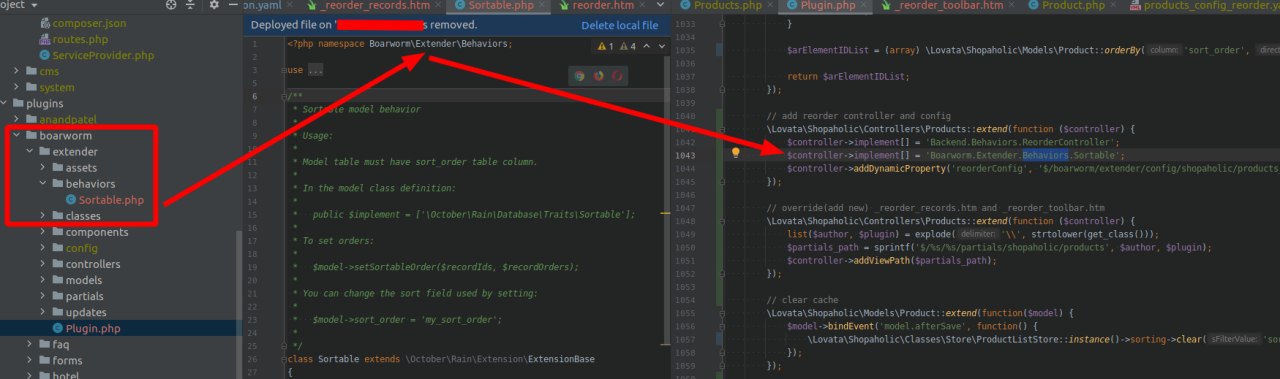Click the yellow intention bulb on line 1043
Viewport: 1280px width, 379px height.
[735, 154]
